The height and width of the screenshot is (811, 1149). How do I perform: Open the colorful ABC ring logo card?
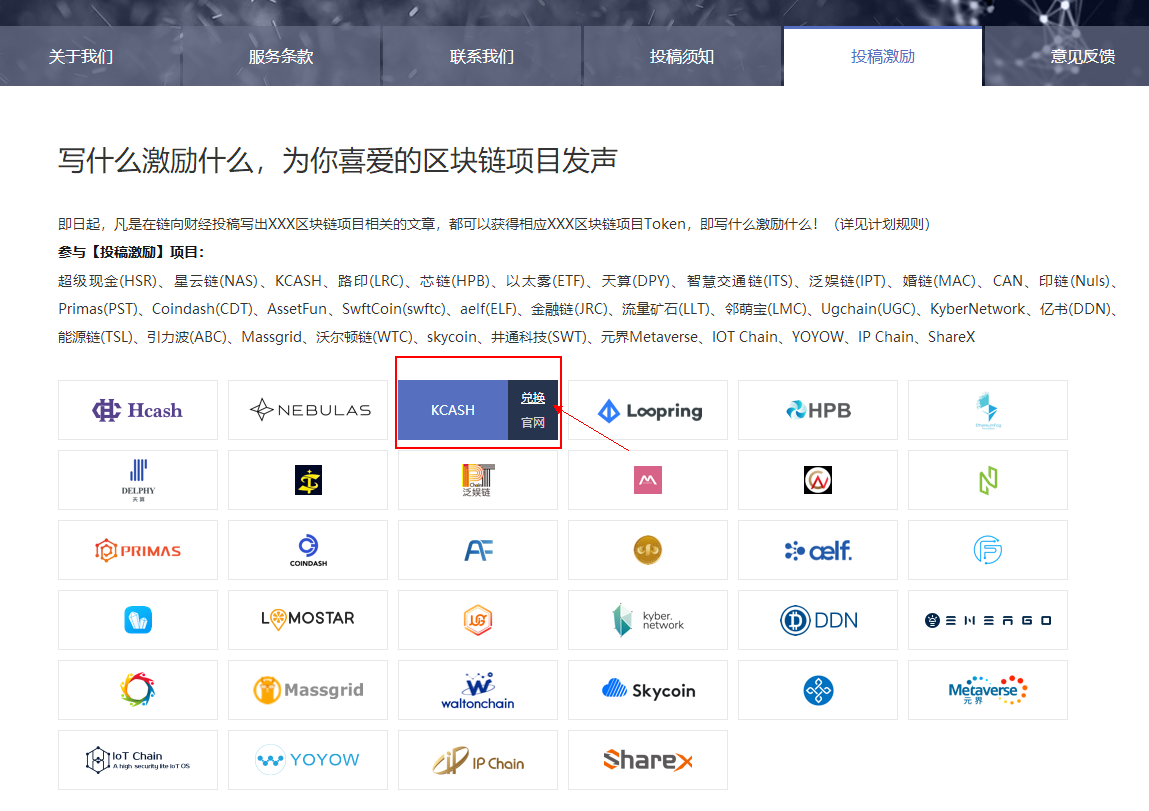click(x=138, y=690)
